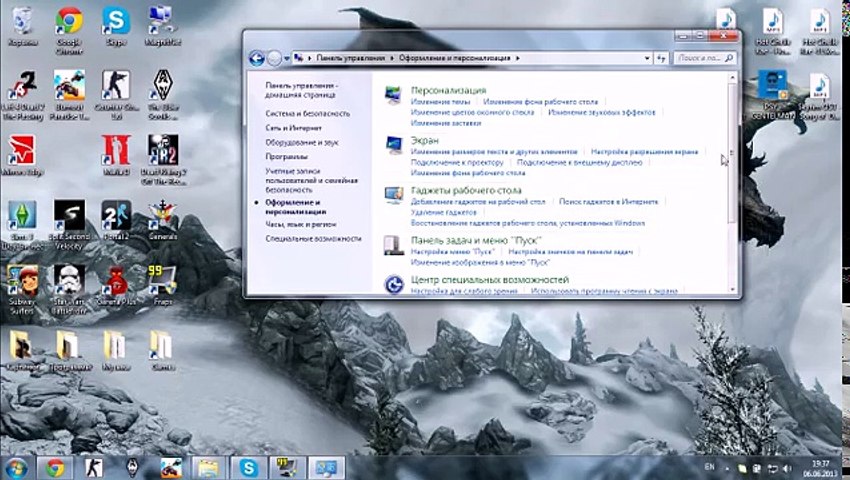Viewport: 850px width, 480px height.
Task: Open the Экран monitor icon
Action: tap(394, 145)
